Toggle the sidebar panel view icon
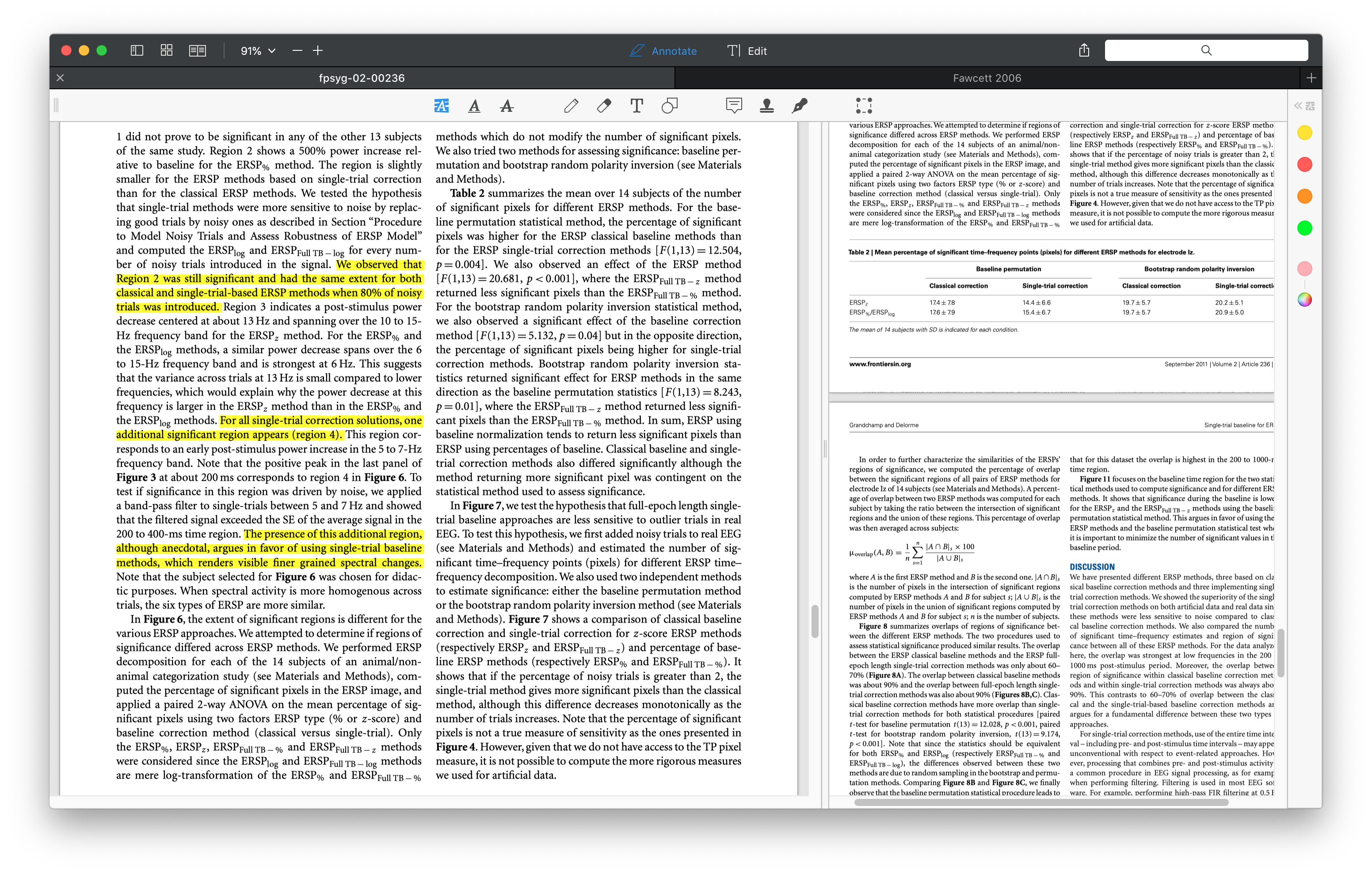The height and width of the screenshot is (874, 1372). click(x=137, y=51)
